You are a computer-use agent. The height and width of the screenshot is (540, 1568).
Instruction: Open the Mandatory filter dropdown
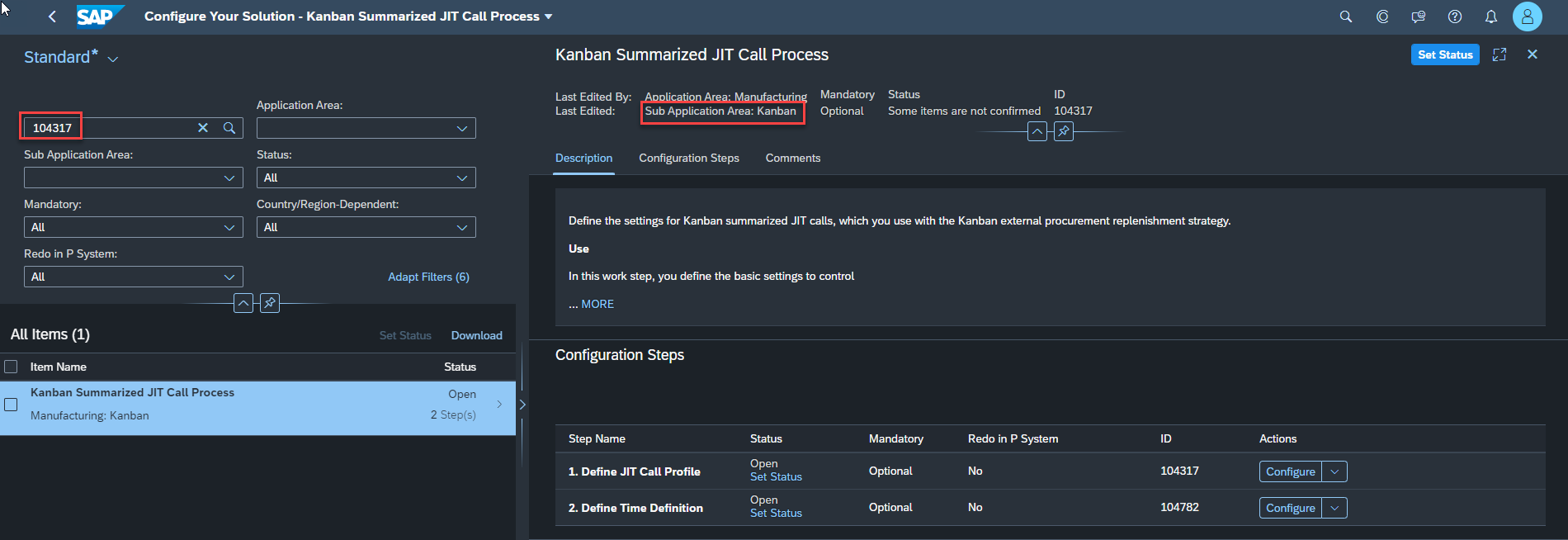[229, 227]
